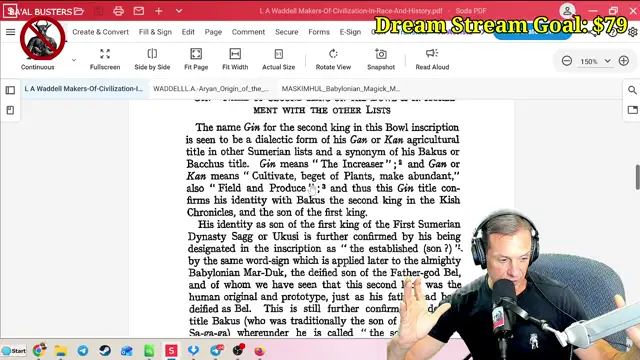Apply Fit Width zoom
Viewport: 640px width, 360px height.
pos(235,59)
